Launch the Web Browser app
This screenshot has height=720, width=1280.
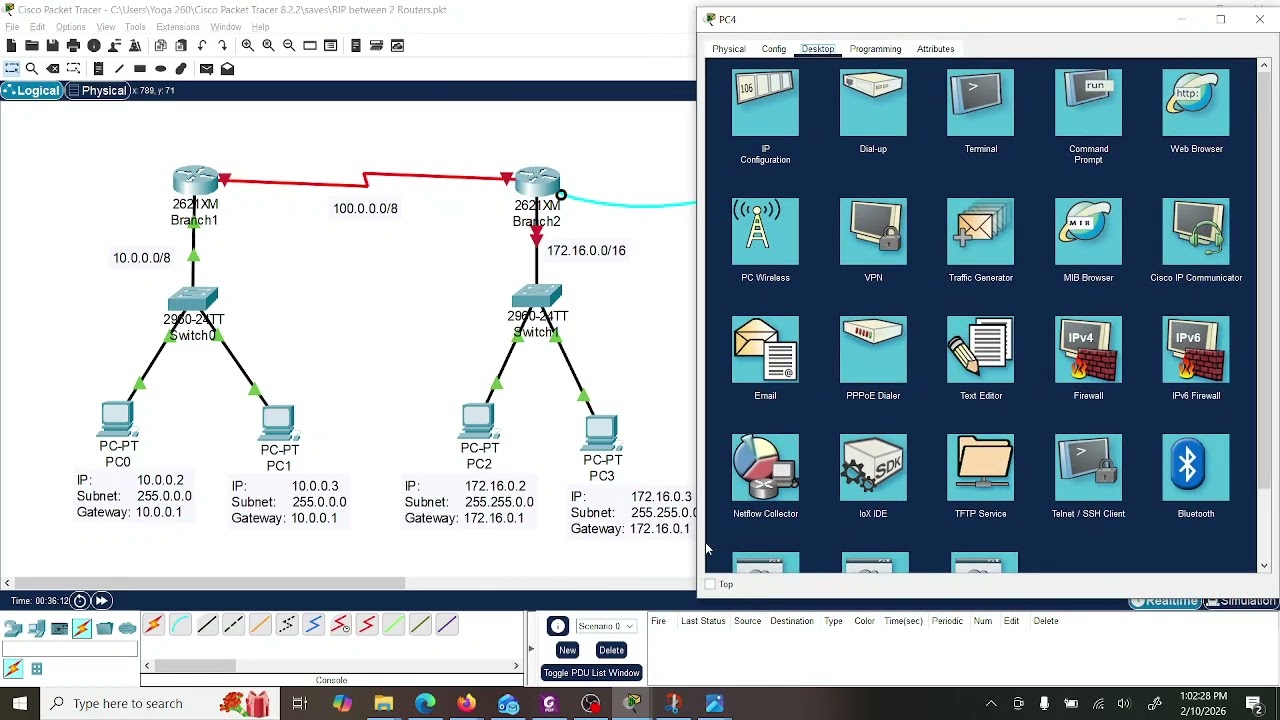(x=1196, y=102)
